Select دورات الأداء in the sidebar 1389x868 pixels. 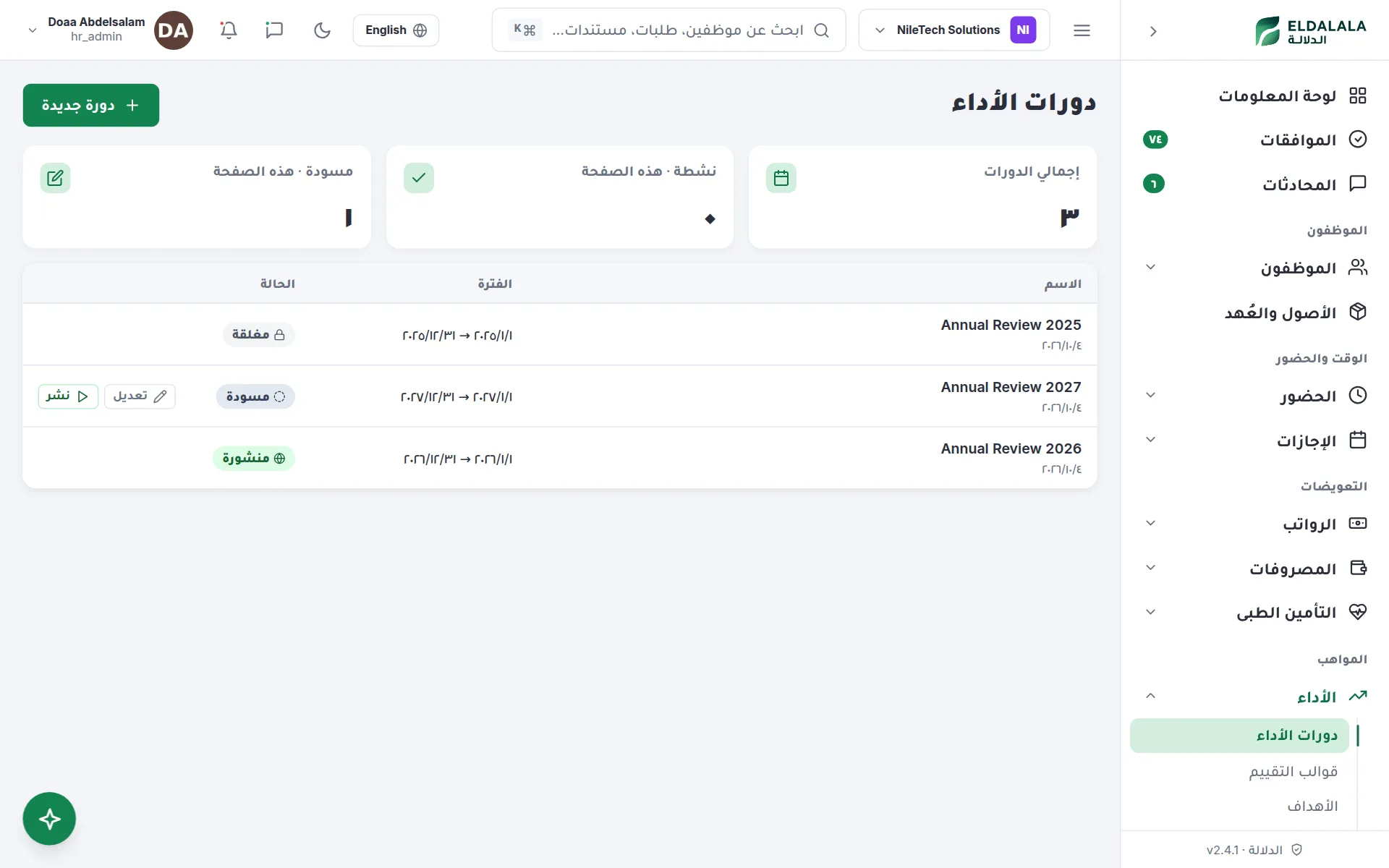(1239, 736)
